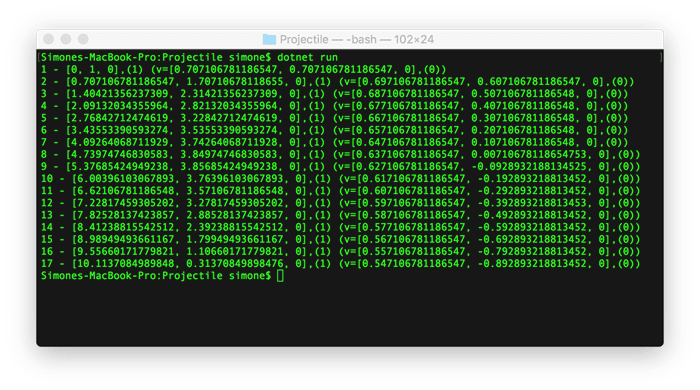Click the first prompt 'Simones-MacBook-Pro:Projectile simone$'

coord(156,57)
